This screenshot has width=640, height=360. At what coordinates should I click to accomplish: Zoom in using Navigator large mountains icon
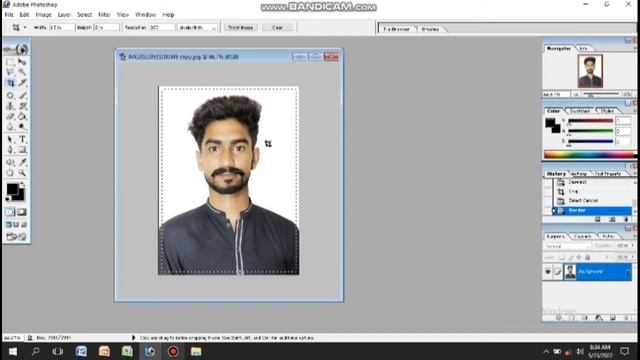[627, 94]
